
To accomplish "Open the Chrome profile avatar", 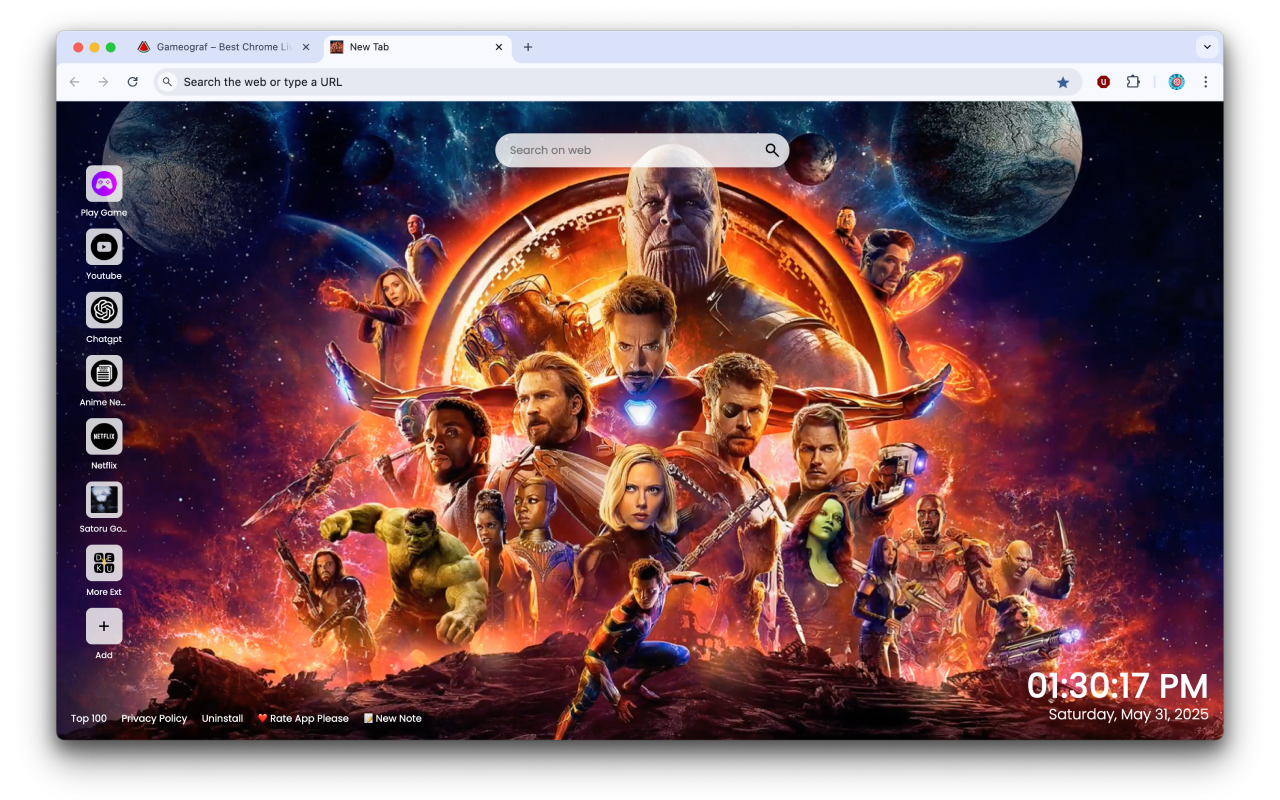I will pos(1177,82).
